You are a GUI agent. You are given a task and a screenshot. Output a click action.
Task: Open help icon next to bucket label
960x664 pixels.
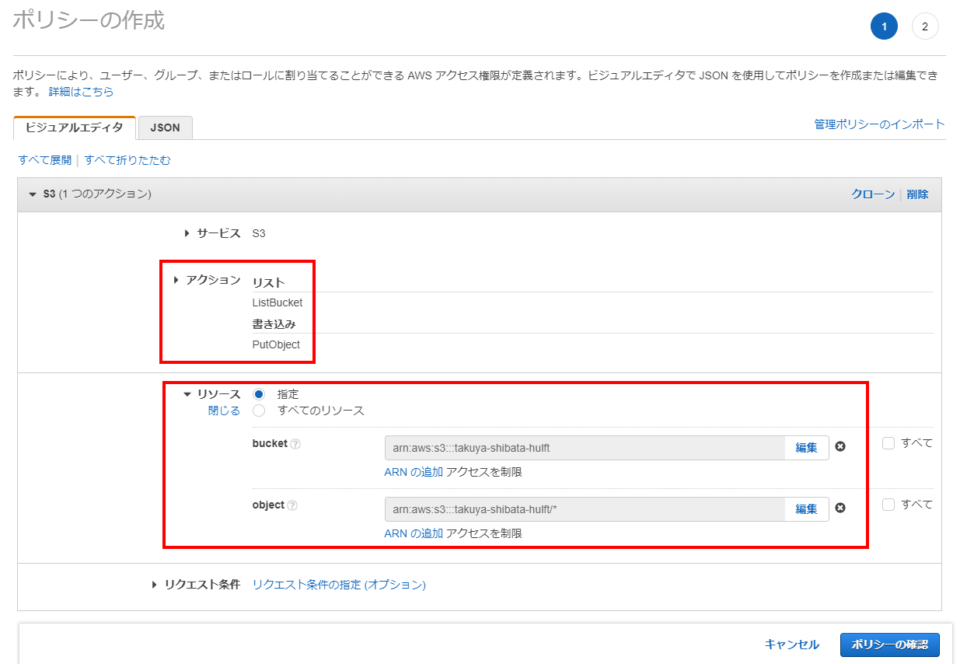pyautogui.click(x=296, y=444)
